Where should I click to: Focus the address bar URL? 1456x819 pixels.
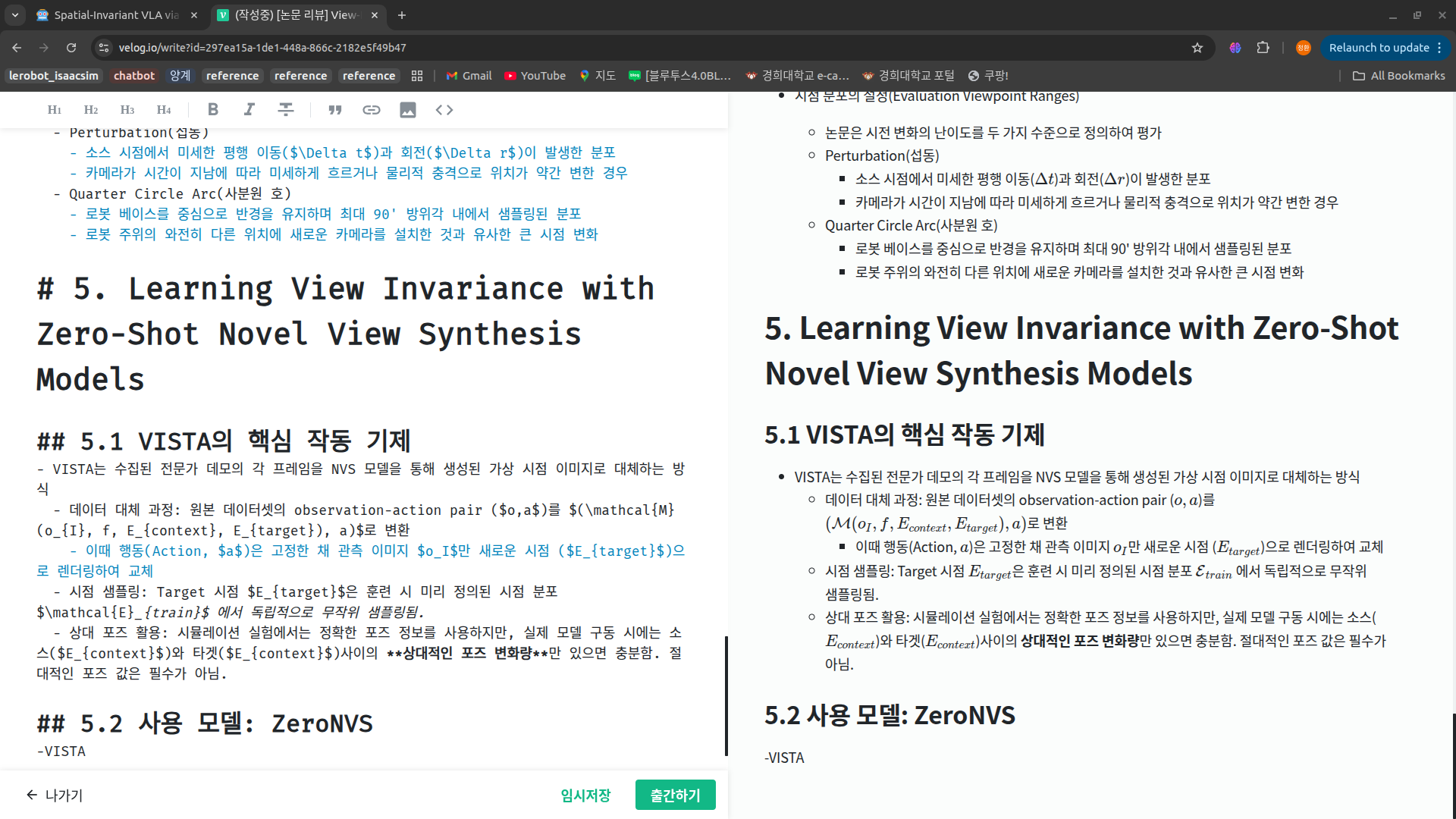(262, 48)
